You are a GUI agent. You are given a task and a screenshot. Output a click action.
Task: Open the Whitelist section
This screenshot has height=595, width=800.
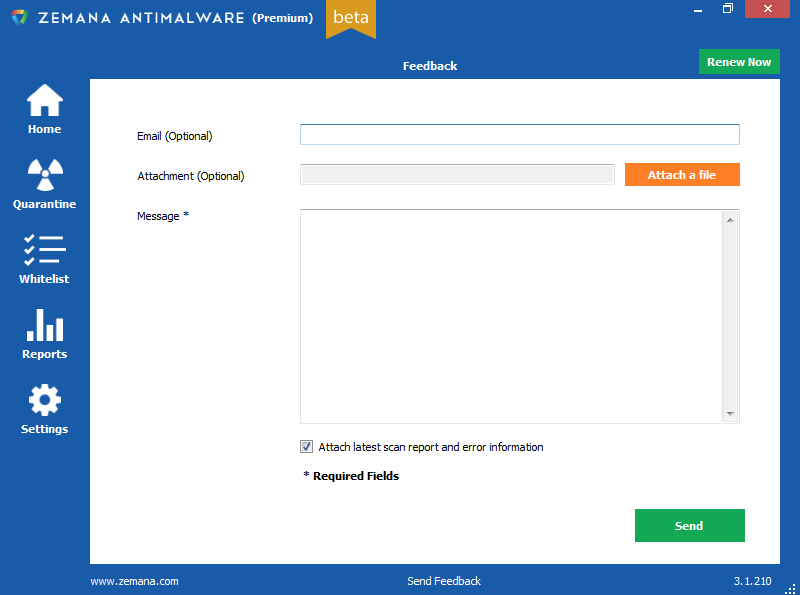(44, 259)
